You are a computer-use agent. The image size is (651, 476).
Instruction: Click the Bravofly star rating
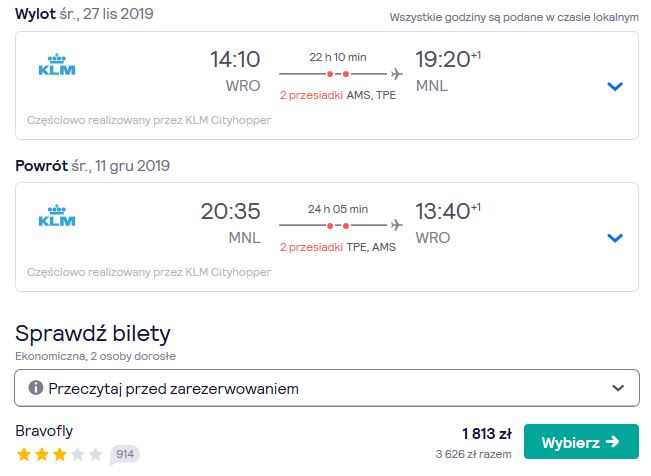point(59,454)
